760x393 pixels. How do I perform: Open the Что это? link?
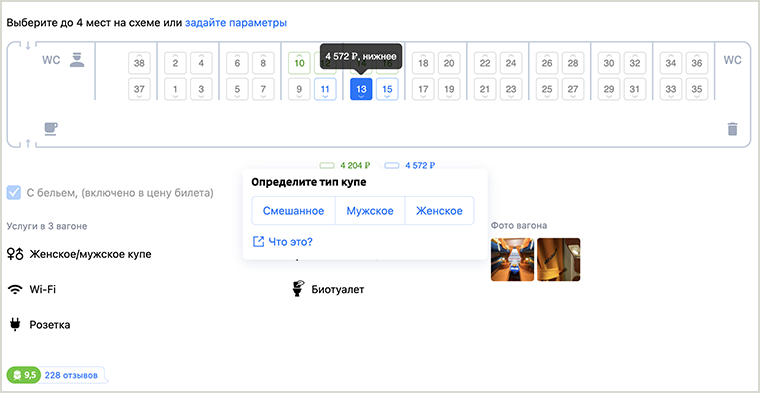(x=290, y=241)
